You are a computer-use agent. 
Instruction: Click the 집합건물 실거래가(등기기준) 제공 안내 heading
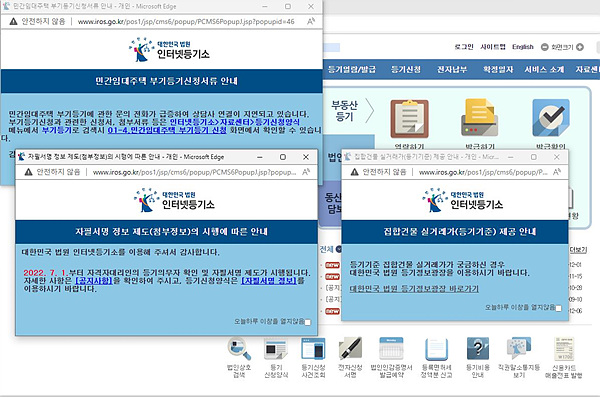coord(460,232)
